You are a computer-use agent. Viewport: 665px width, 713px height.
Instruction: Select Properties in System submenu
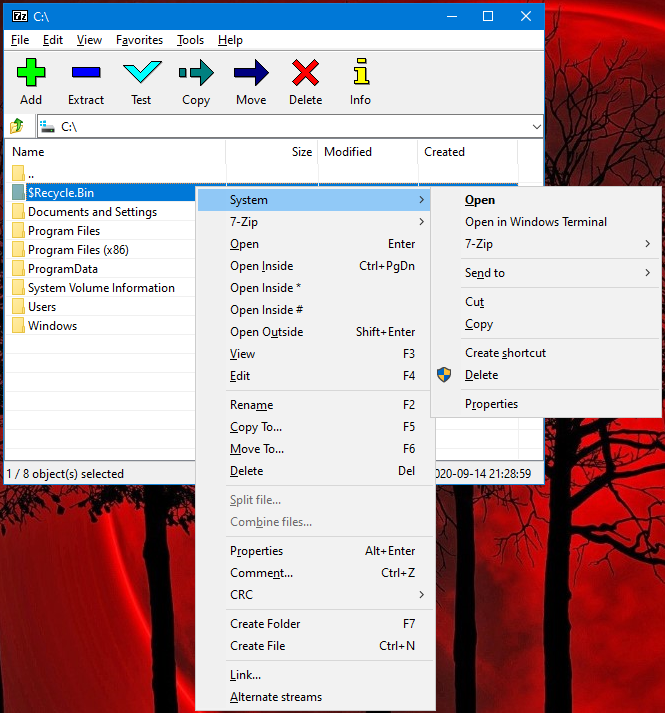[546, 404]
